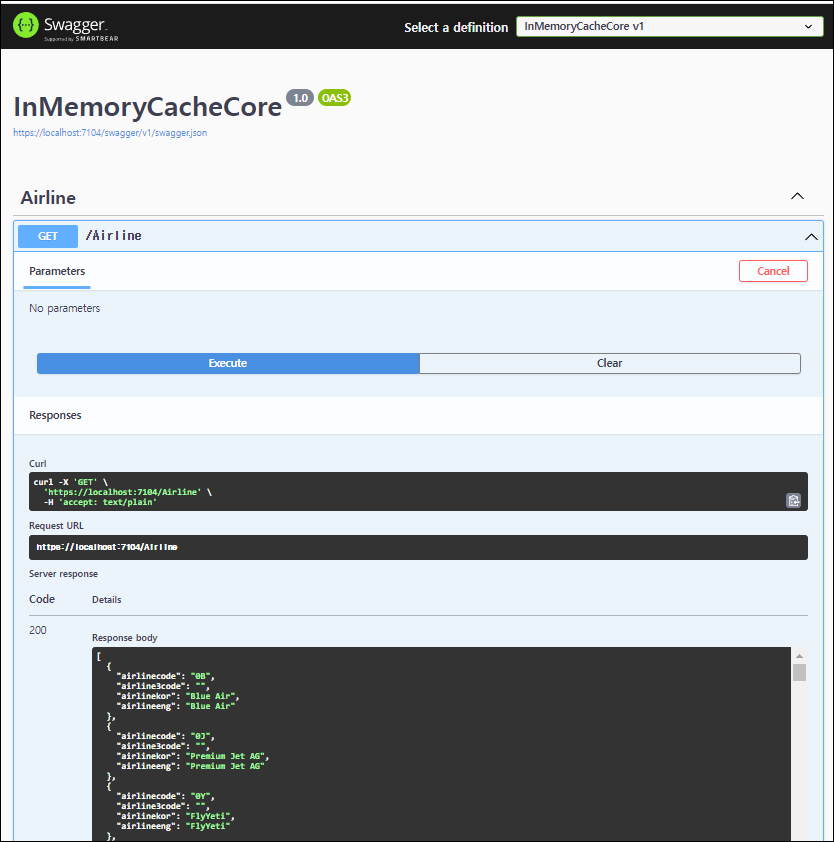Collapse the GET /Airline operation chevron
This screenshot has height=842, width=834.
coord(811,236)
